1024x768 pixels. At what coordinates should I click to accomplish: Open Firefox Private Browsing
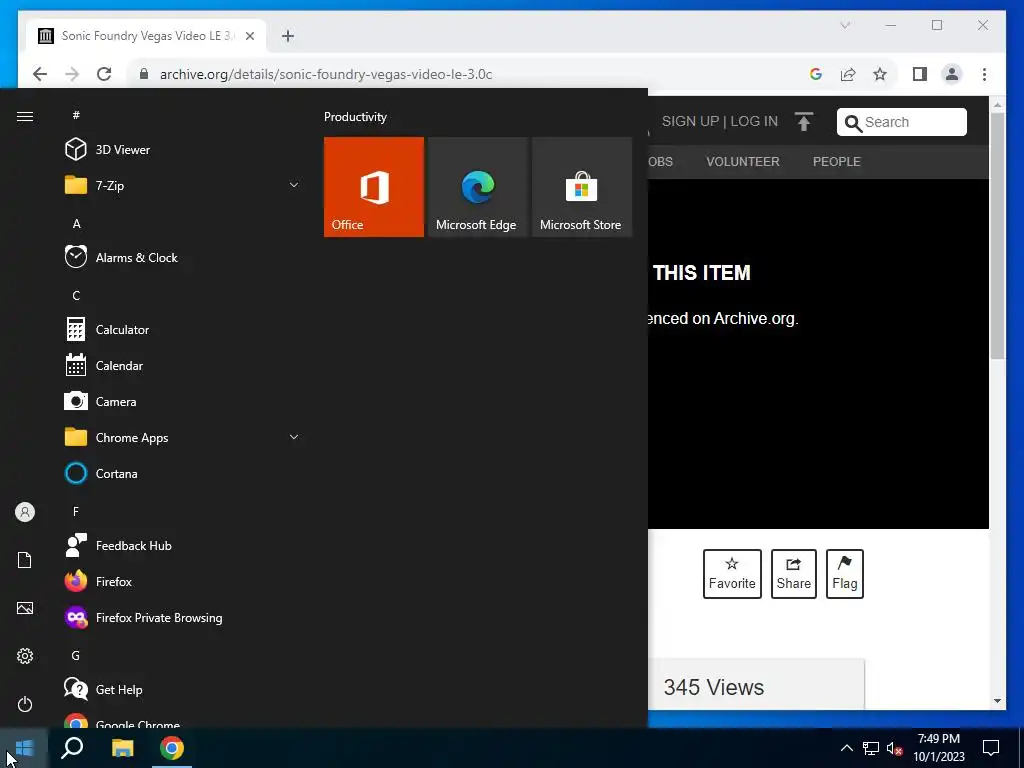(183, 618)
